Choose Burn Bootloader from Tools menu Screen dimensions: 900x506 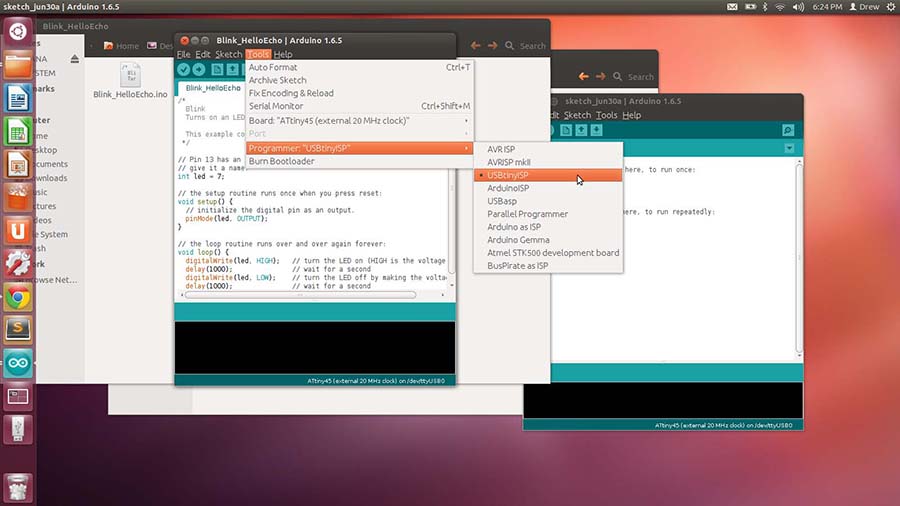click(359, 161)
